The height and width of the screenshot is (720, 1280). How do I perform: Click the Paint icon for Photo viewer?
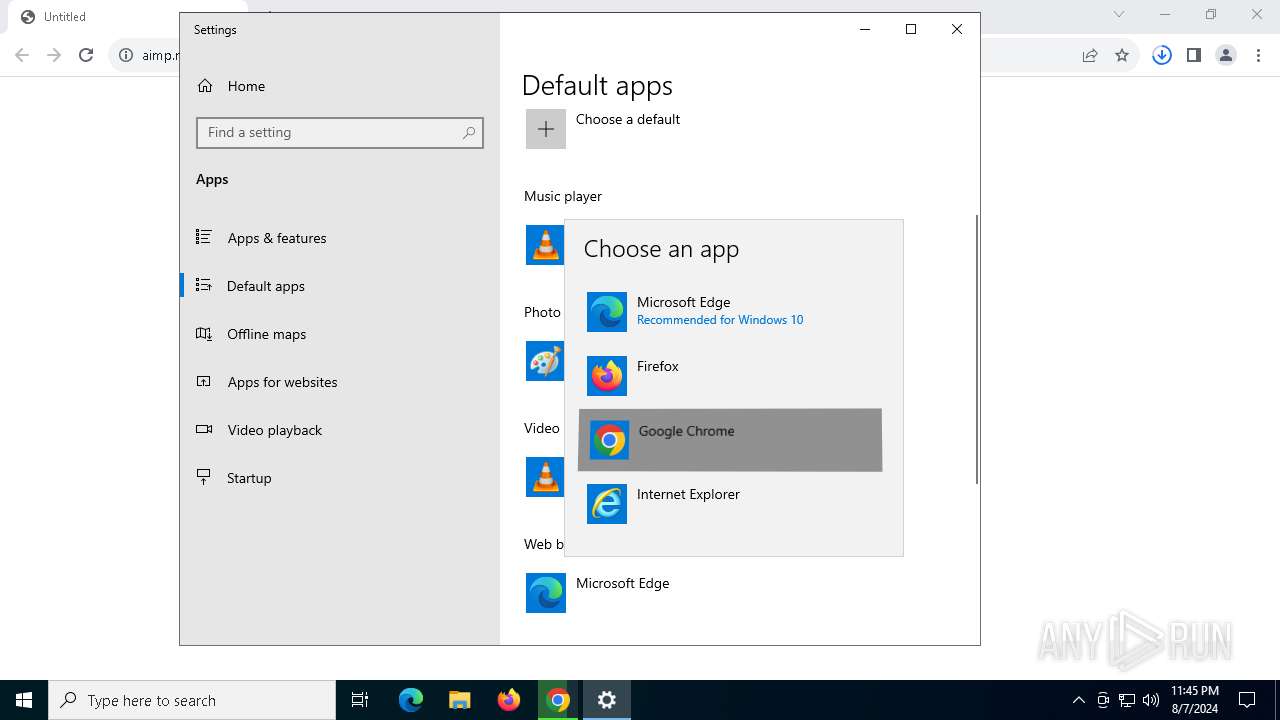[x=545, y=361]
